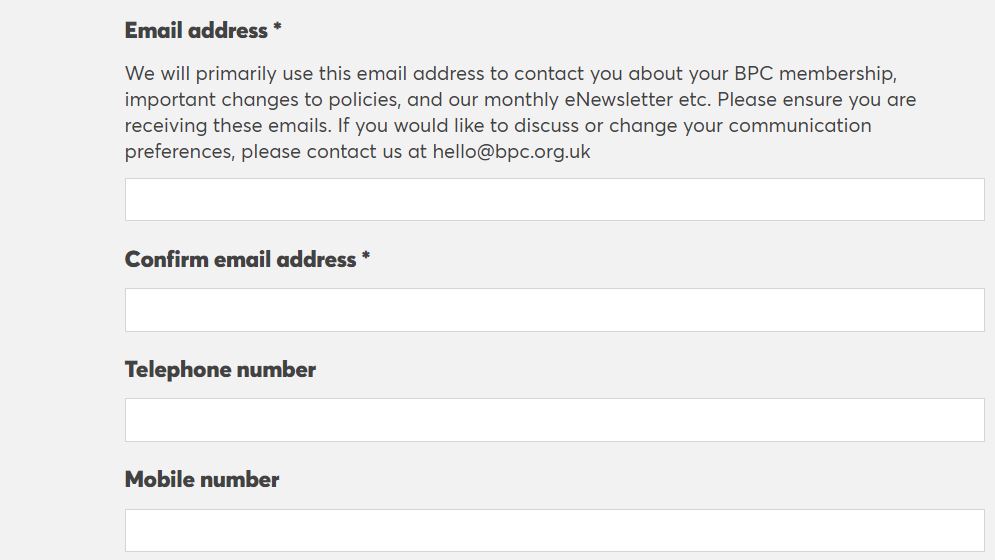
Task: Click the hello@bpc.org.uk email address
Action: (x=511, y=152)
